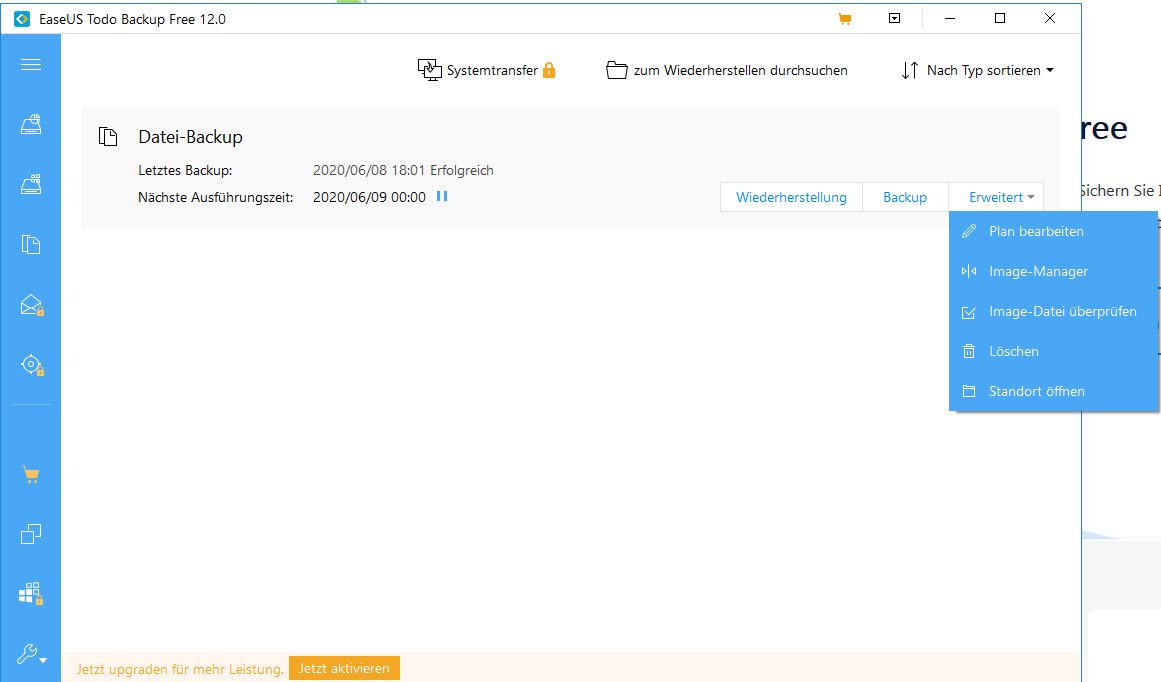Close the EaseUS Todo Backup window

[x=1050, y=19]
